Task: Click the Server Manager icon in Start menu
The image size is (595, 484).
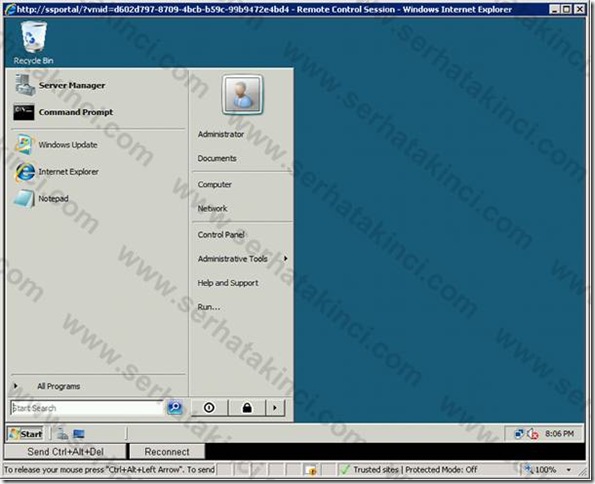Action: [25, 85]
